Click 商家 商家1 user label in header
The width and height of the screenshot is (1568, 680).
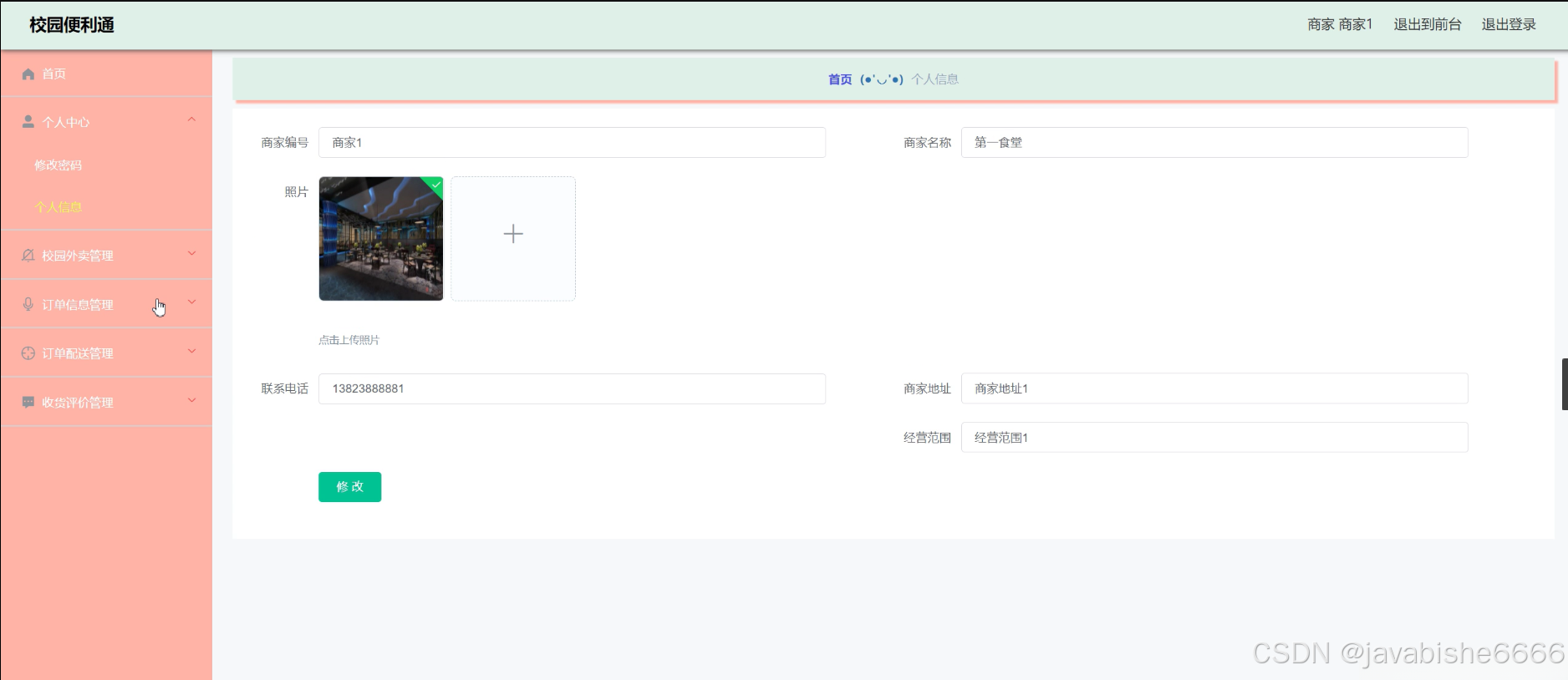click(x=1340, y=25)
